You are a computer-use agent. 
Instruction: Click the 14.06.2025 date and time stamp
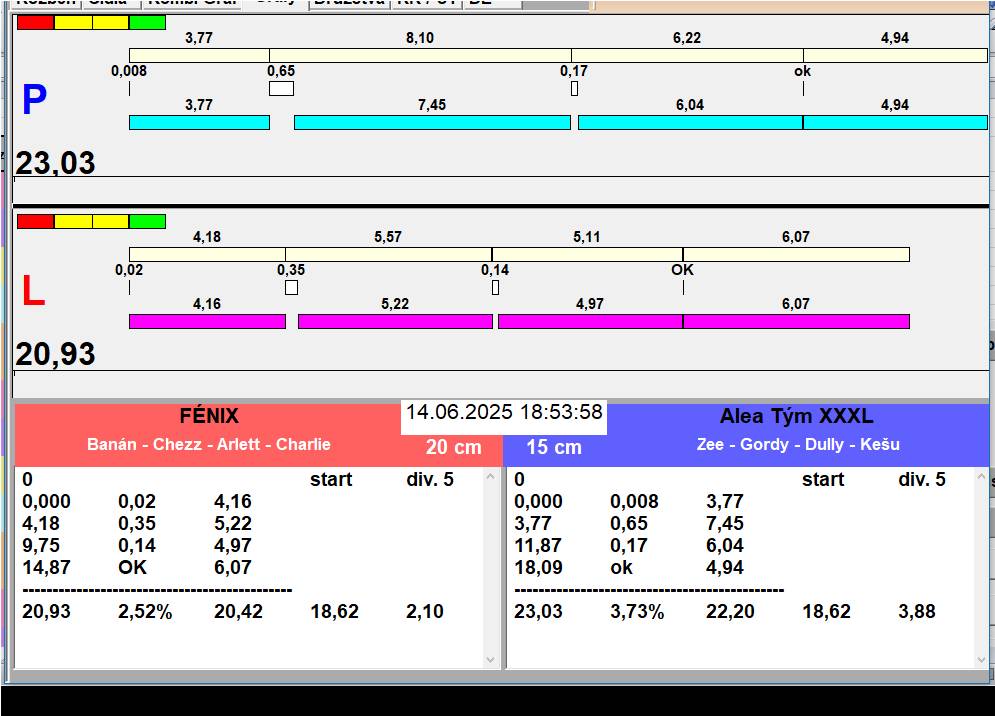[504, 412]
